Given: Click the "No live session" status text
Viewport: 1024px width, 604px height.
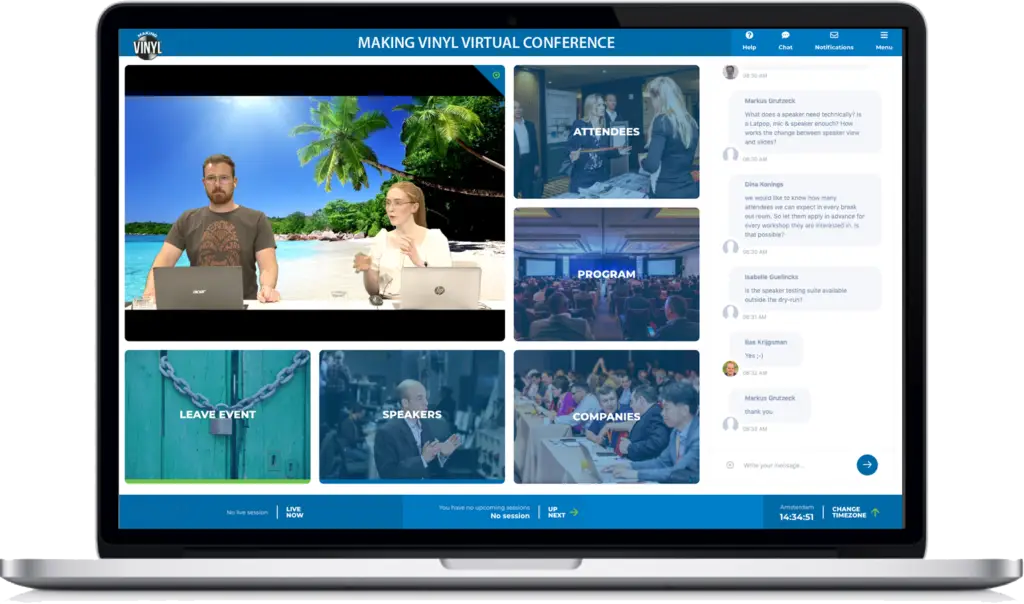Looking at the screenshot, I should pyautogui.click(x=247, y=513).
